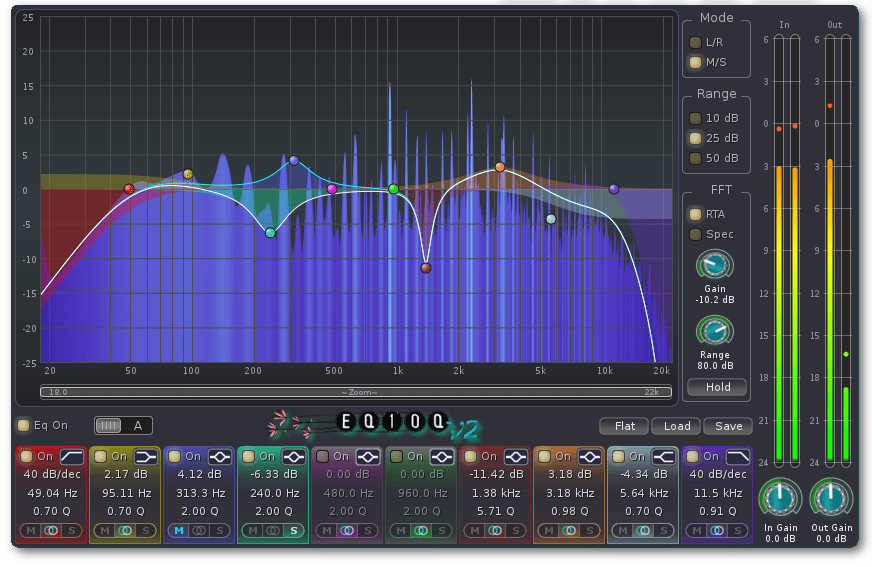This screenshot has width=872, height=567.
Task: Toggle the orange 3.18 kHz band On switch
Action: click(x=544, y=456)
